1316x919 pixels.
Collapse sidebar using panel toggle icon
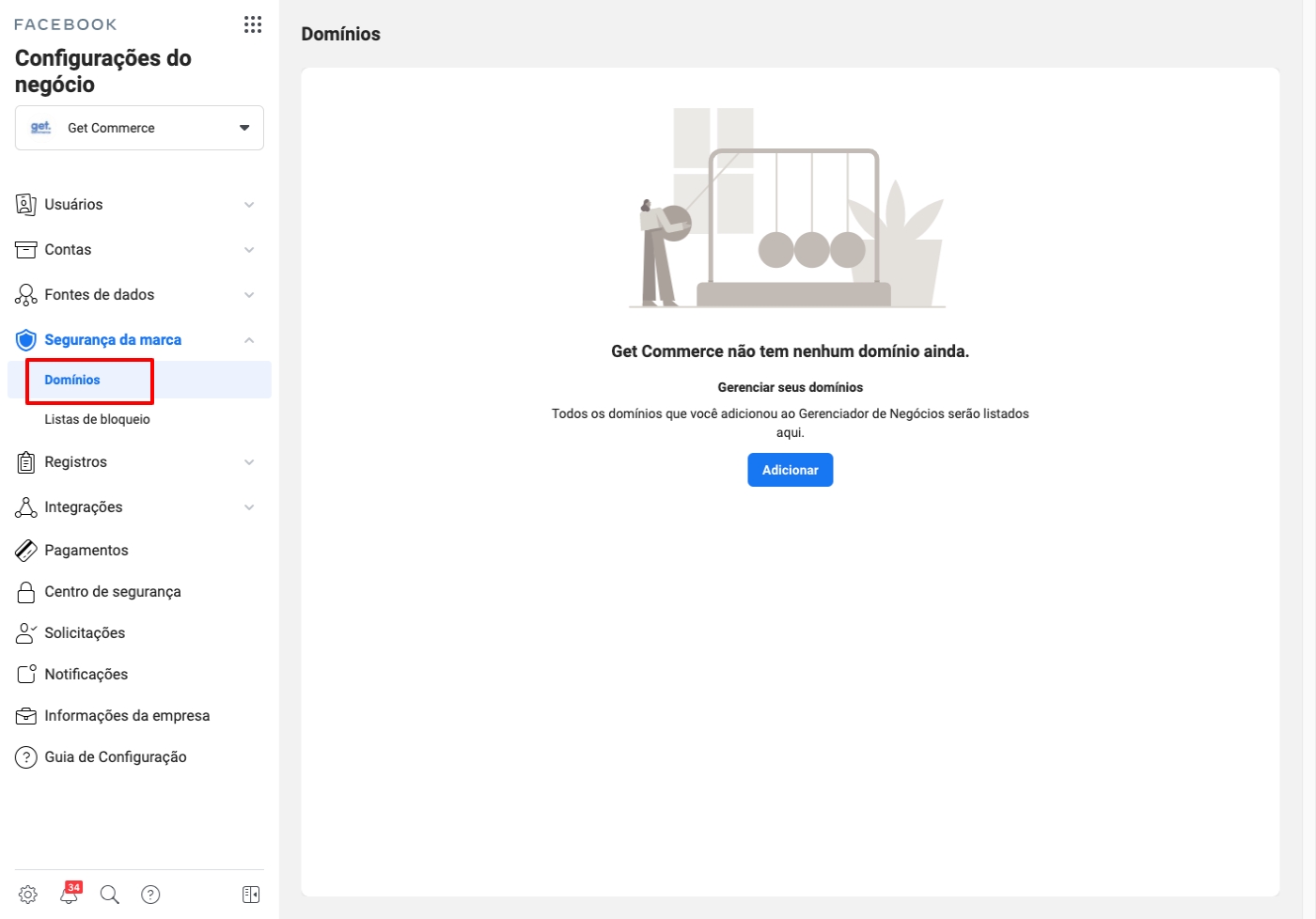coord(251,895)
